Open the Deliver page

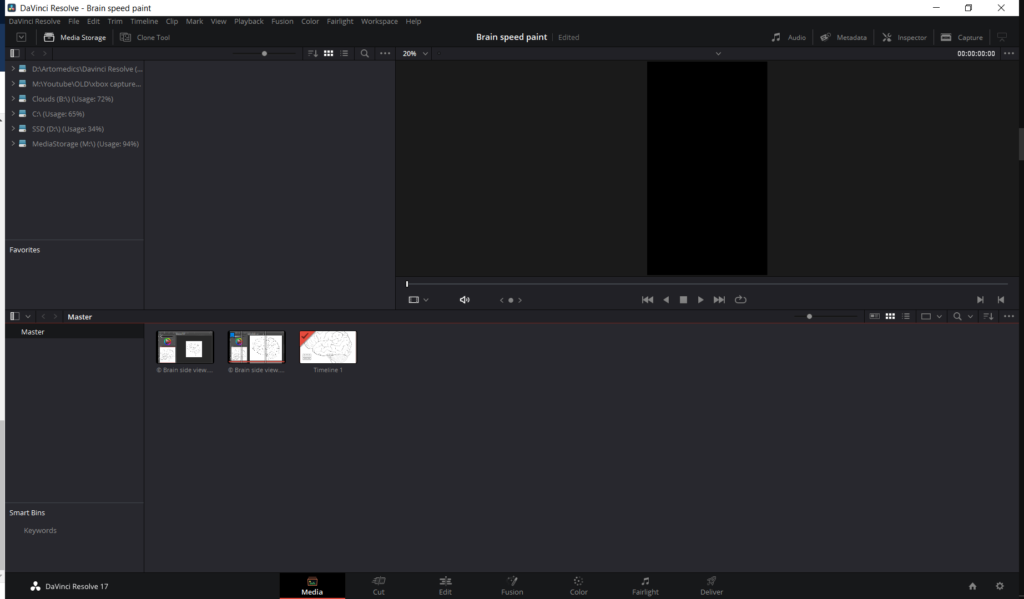tap(710, 585)
